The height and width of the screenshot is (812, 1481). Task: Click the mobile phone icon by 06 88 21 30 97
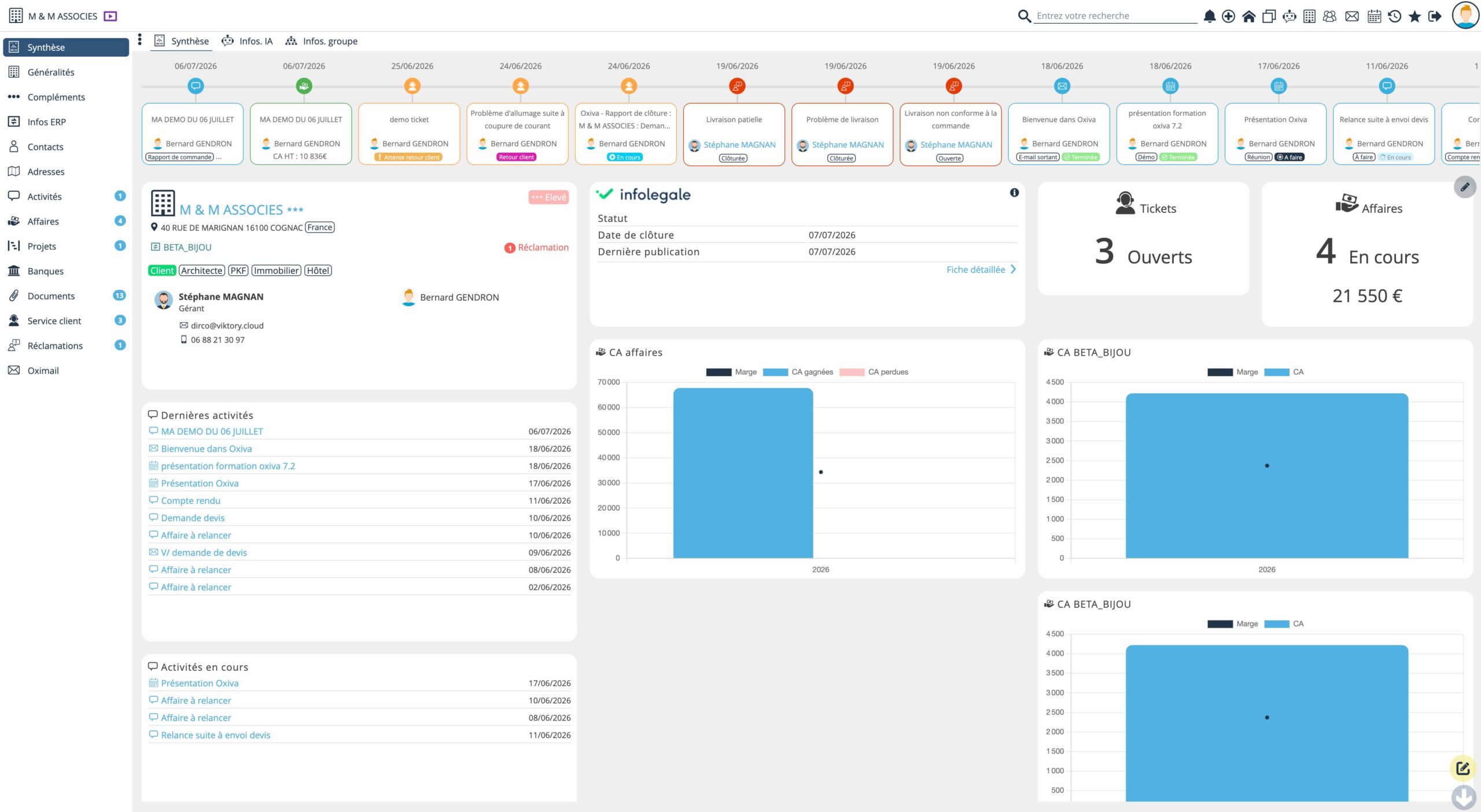coord(184,339)
